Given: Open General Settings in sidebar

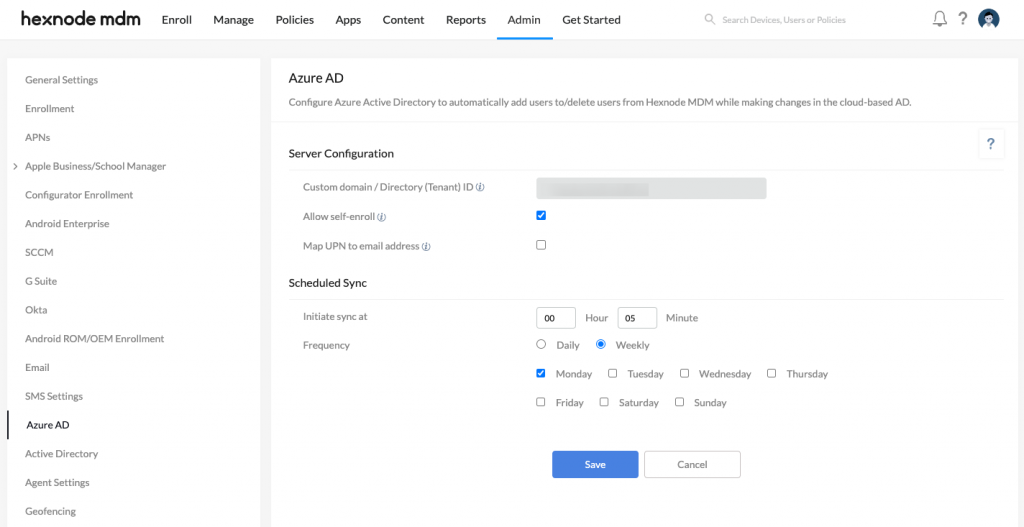Looking at the screenshot, I should coord(61,80).
